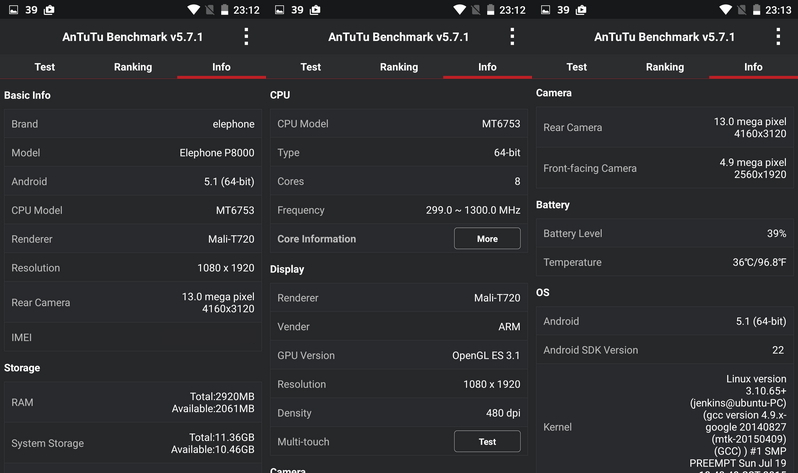Switch to Test tab on left screen
The width and height of the screenshot is (798, 473).
click(x=44, y=67)
